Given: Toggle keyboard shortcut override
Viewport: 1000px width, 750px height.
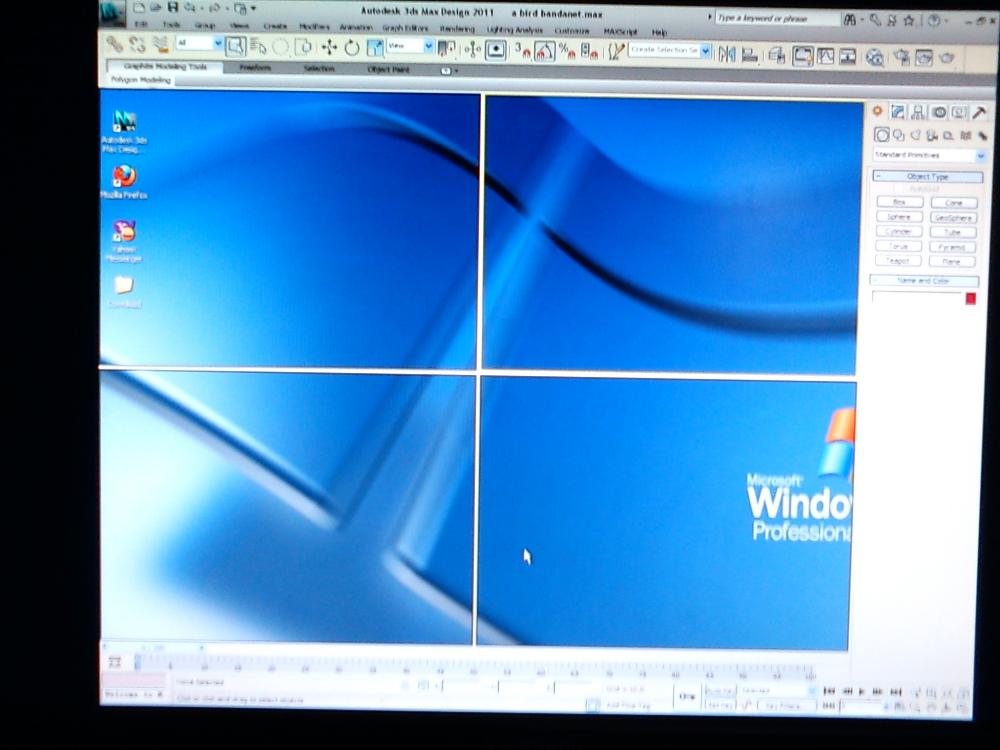Looking at the screenshot, I should click(496, 49).
